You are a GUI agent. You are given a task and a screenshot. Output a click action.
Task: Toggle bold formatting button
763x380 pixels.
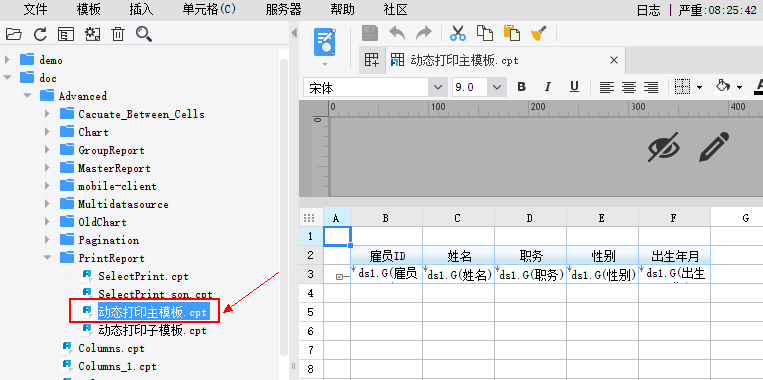click(522, 87)
